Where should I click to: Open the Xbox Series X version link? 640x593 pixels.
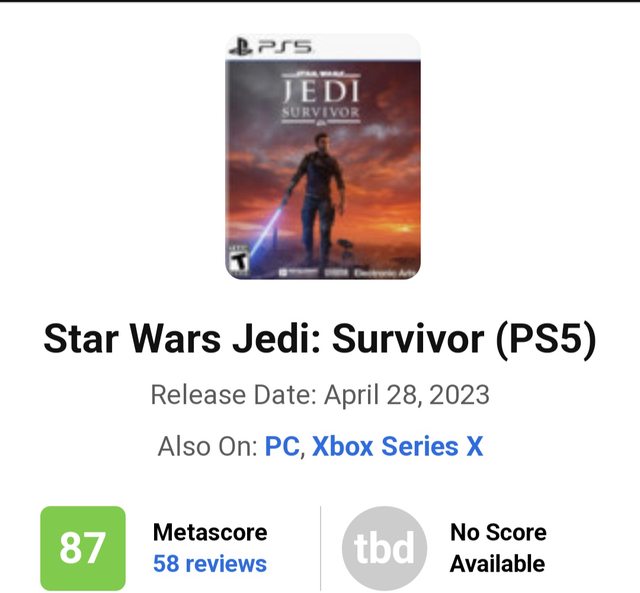pyautogui.click(x=398, y=446)
